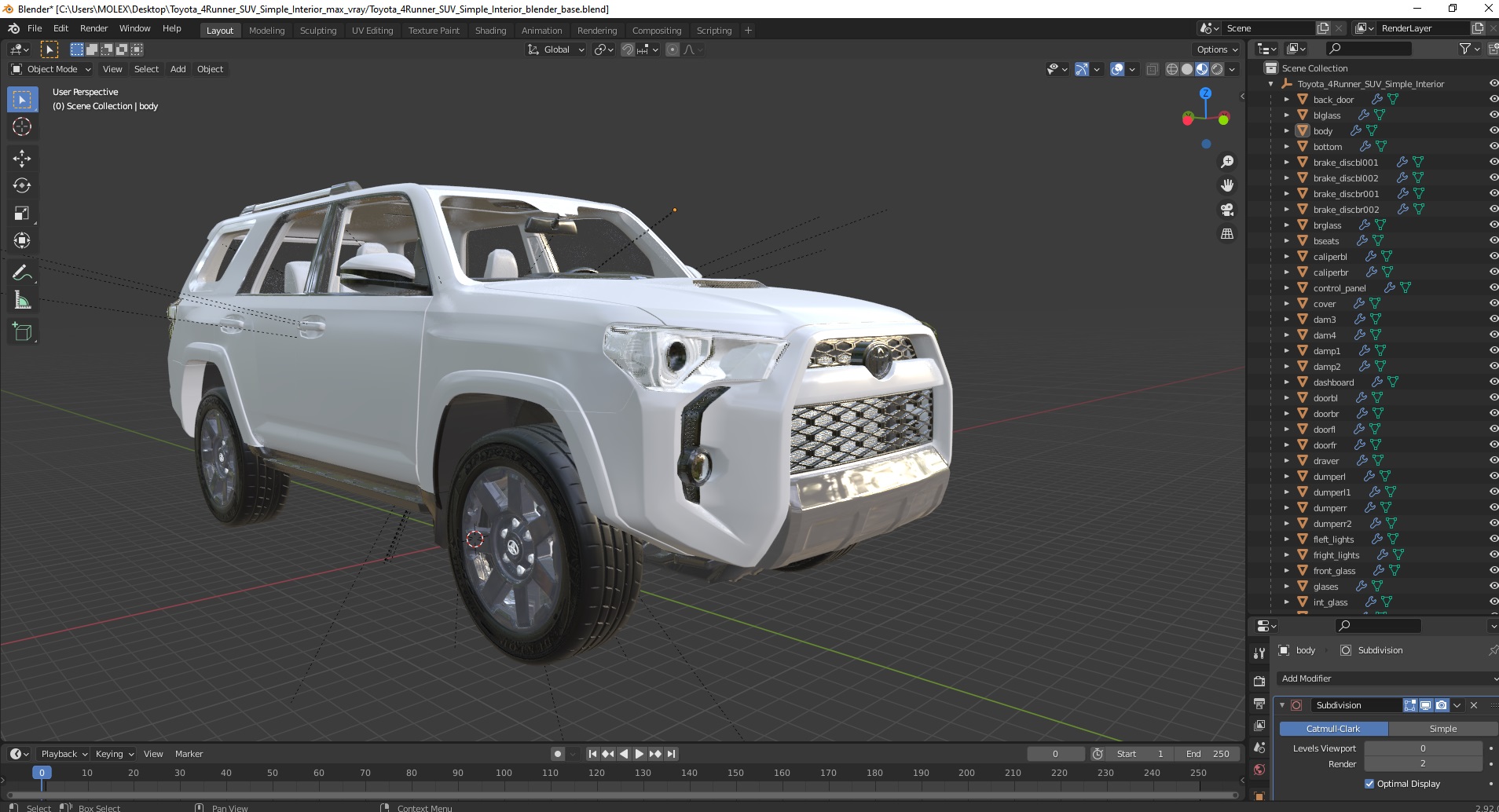Viewport: 1499px width, 812px height.
Task: Open the Render properties tab
Action: (x=1259, y=681)
